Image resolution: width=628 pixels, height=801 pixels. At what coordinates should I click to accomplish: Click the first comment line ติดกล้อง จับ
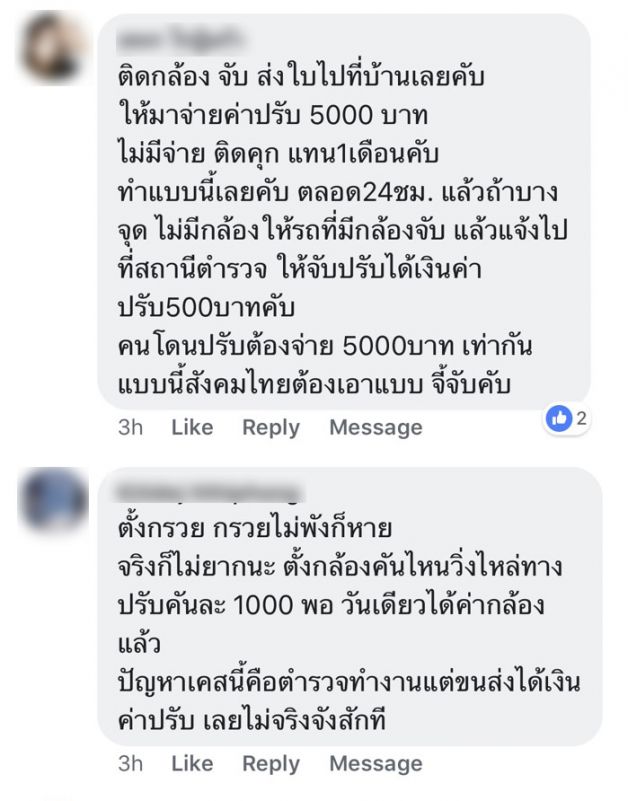pyautogui.click(x=301, y=78)
